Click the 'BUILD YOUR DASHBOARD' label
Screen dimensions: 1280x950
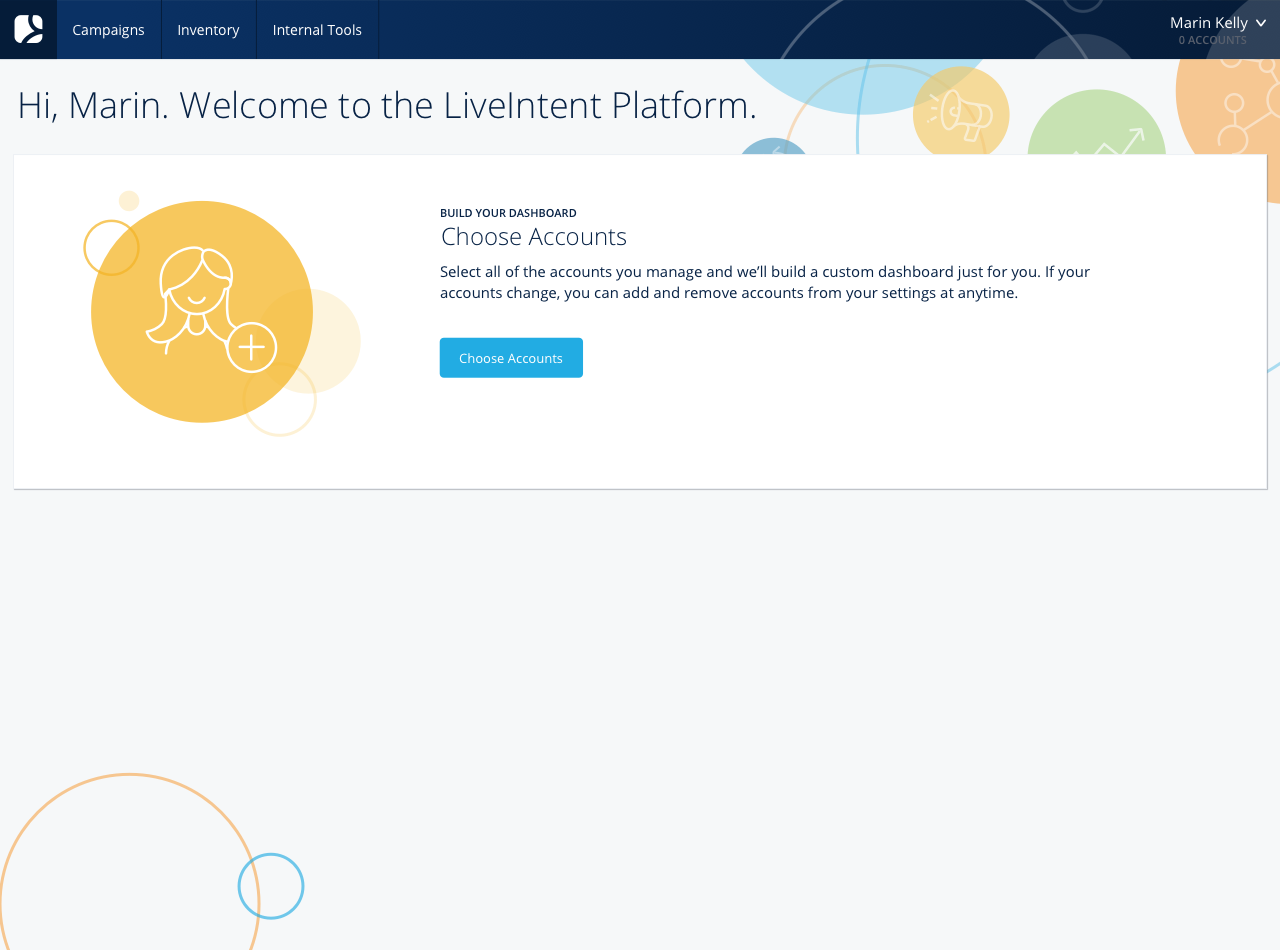point(508,213)
